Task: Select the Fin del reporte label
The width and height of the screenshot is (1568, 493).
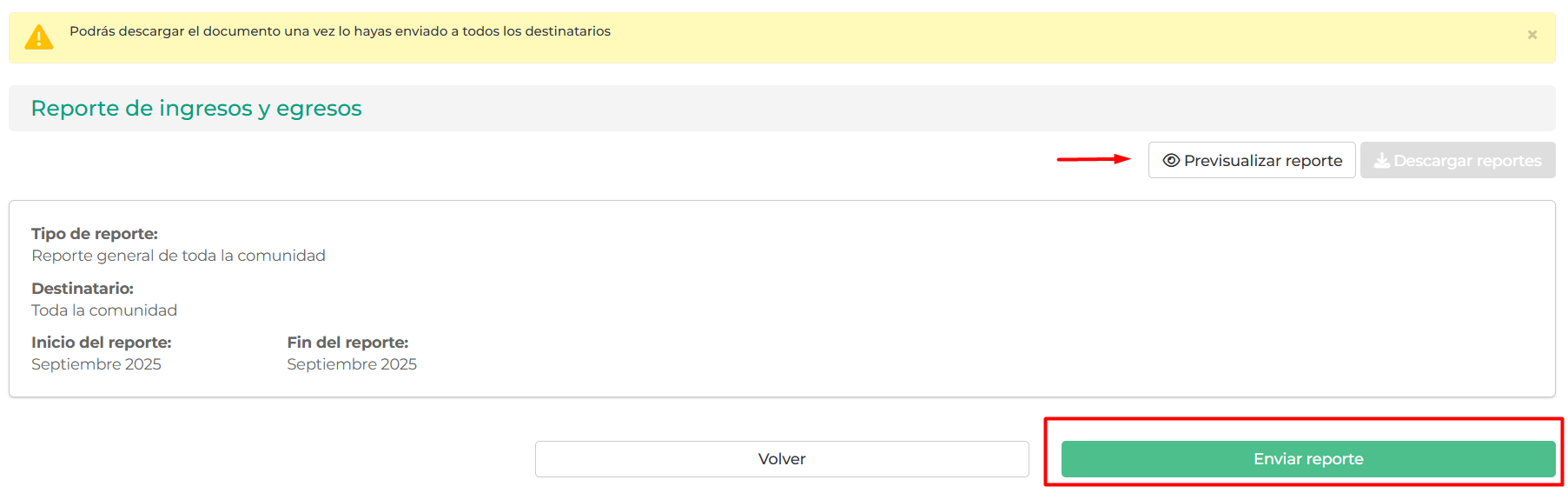Action: coord(347,343)
